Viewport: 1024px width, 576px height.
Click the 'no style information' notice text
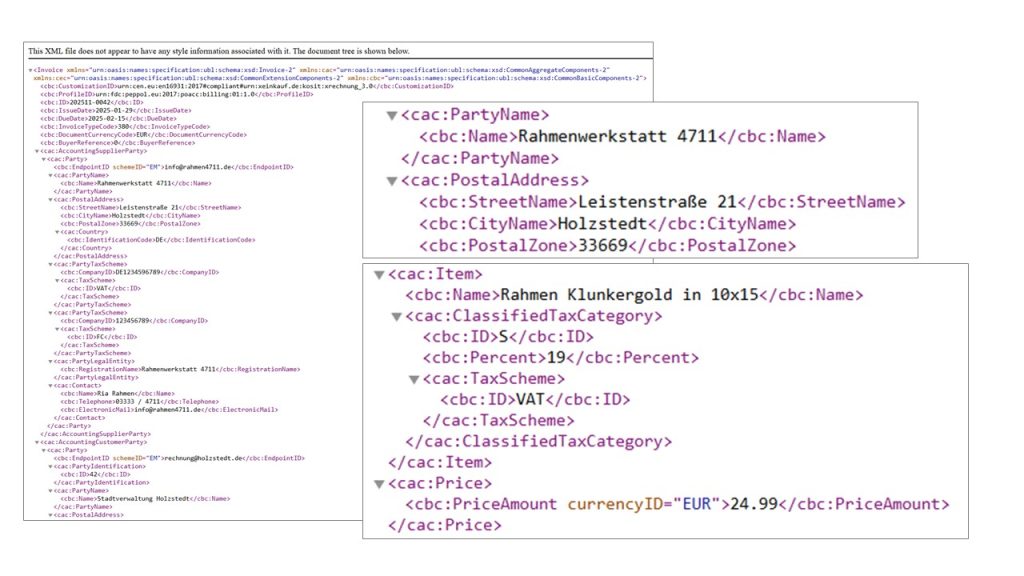coord(218,51)
